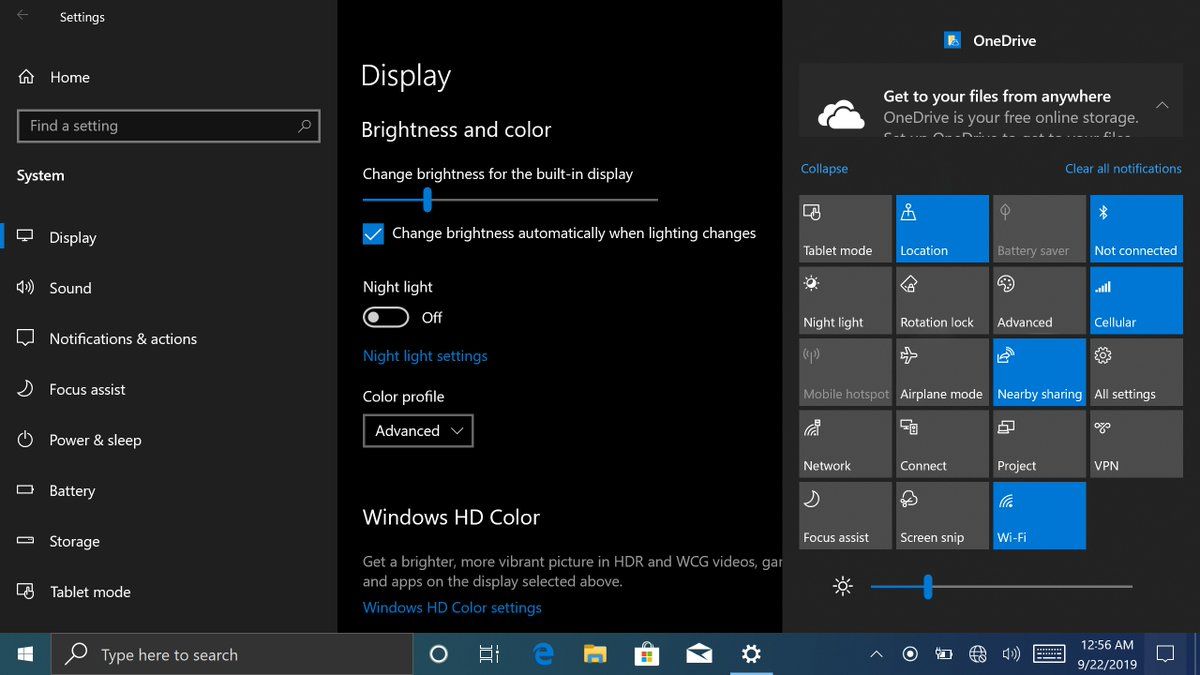Close the Action Center via taskbar notification icon
Image resolution: width=1200 pixels, height=675 pixels.
(x=1165, y=654)
